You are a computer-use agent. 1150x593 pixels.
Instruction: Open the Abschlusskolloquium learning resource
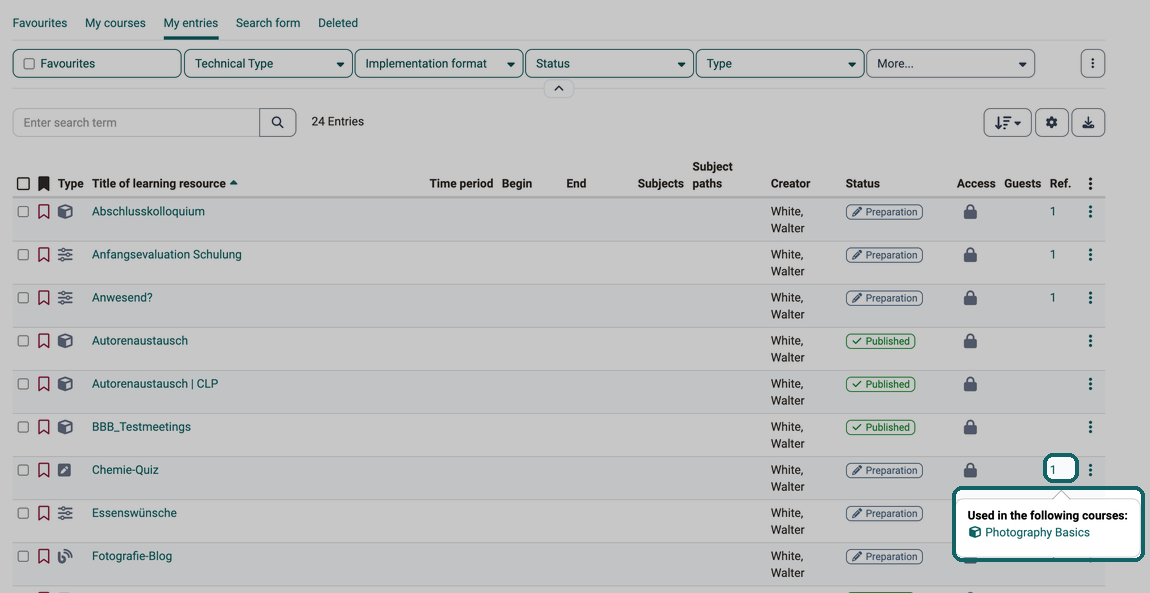[148, 212]
